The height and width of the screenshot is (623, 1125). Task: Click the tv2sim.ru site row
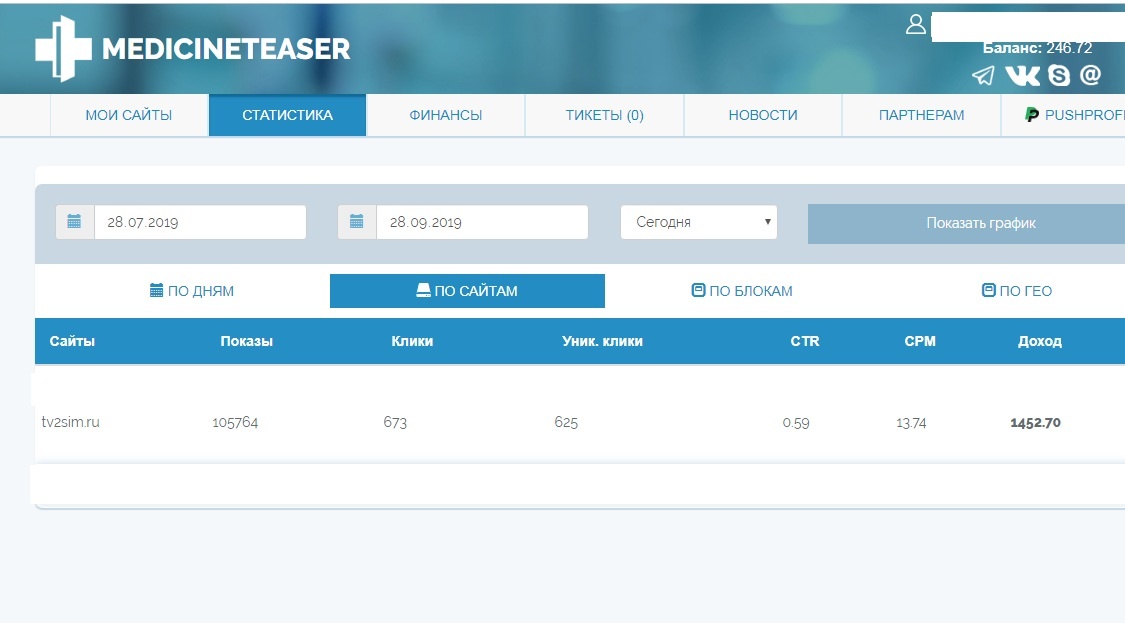click(x=580, y=422)
